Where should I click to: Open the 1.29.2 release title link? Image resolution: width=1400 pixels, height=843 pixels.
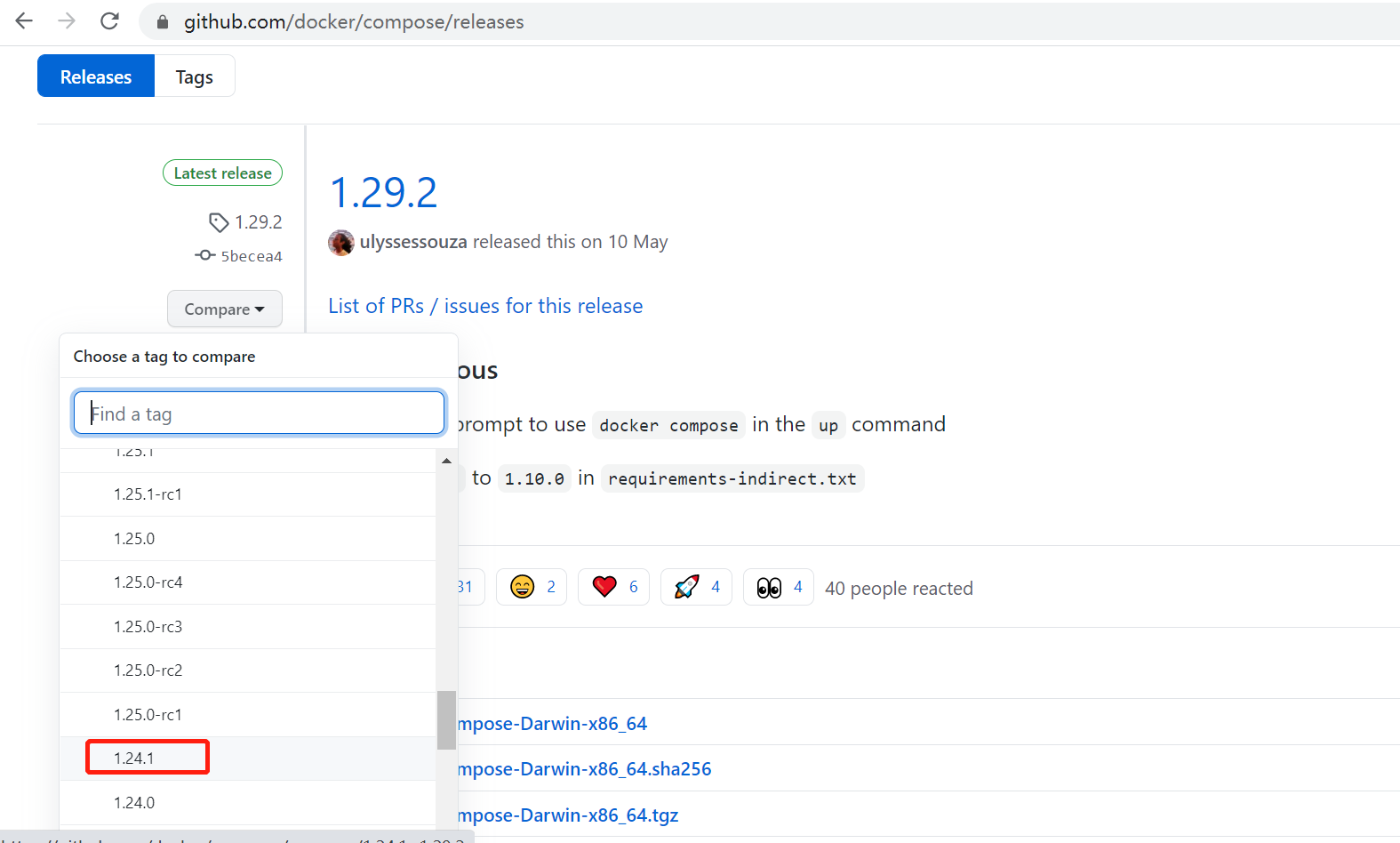(x=383, y=192)
